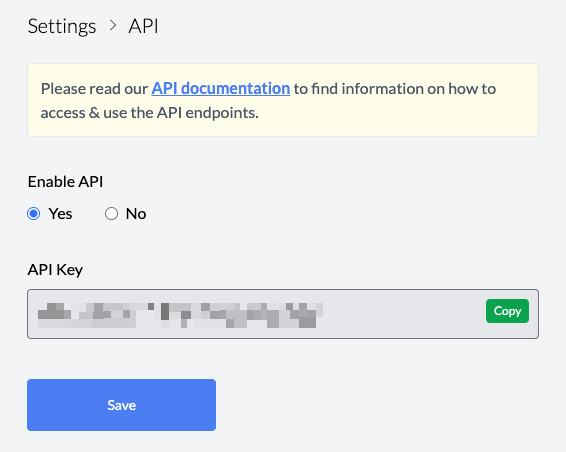Select the API breadcrumb item
Screen dimensions: 566x452
143,26
